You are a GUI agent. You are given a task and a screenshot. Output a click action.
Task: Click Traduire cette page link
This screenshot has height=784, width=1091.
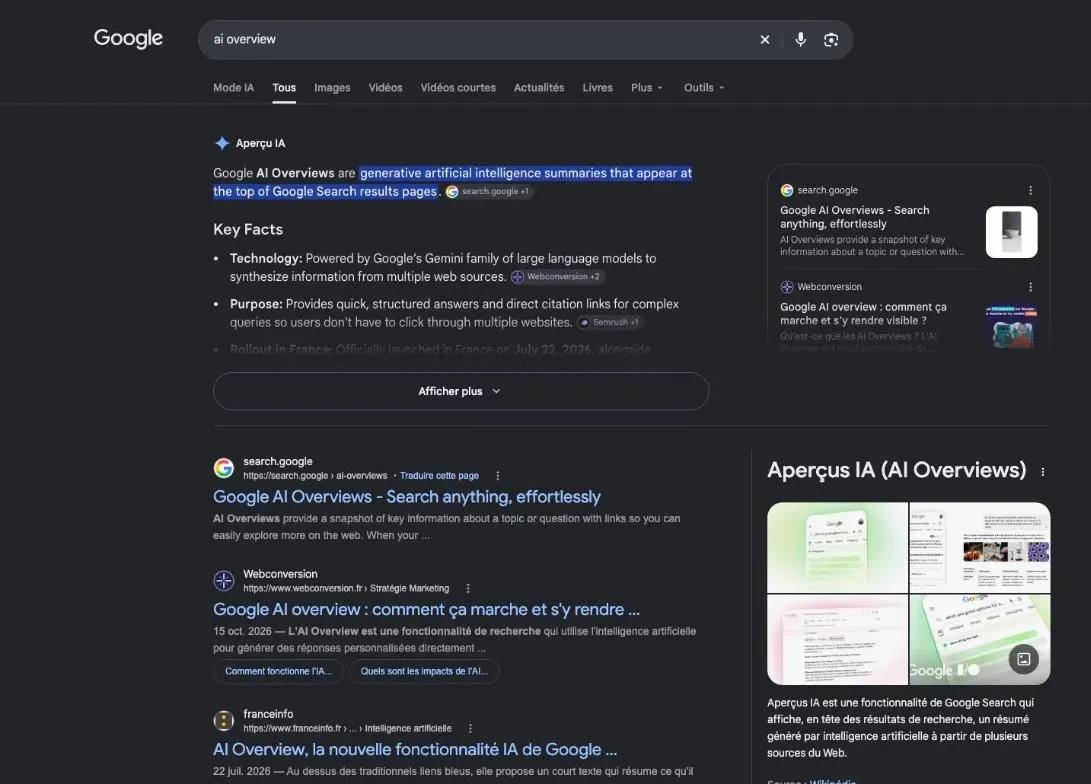(439, 476)
